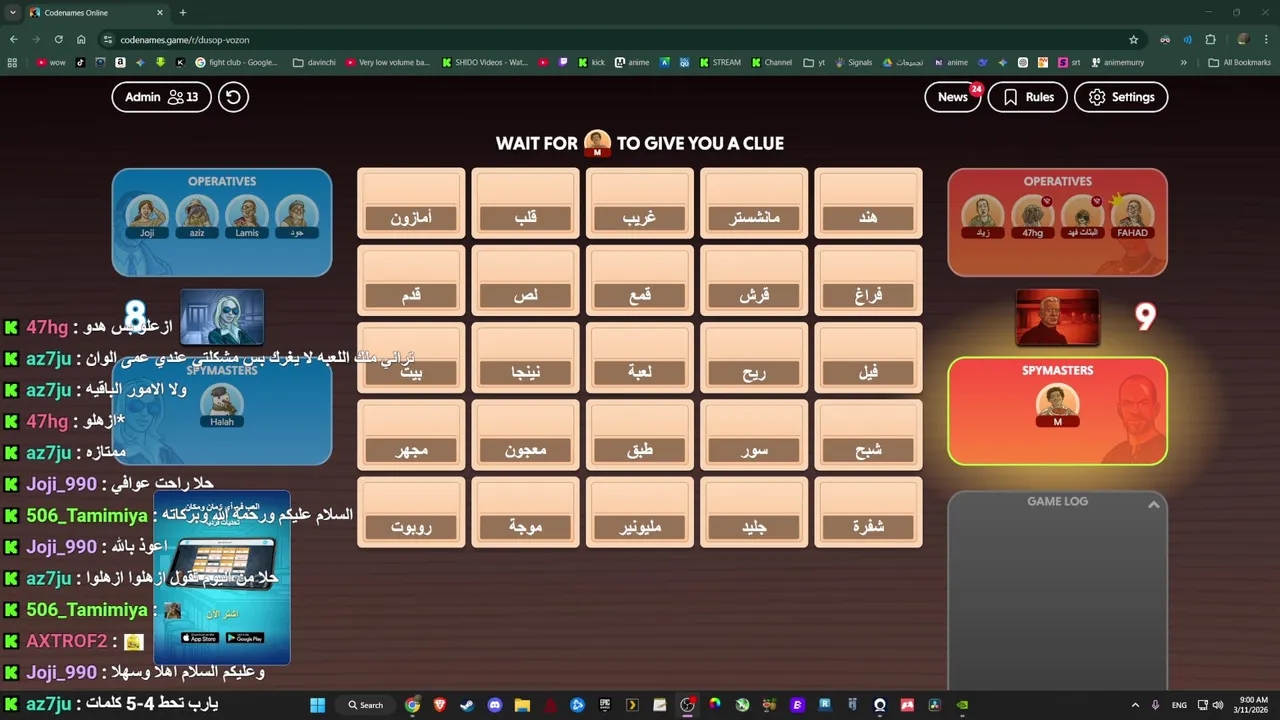Open the davinchi bookmarks folder
1280x720 pixels.
pos(314,62)
